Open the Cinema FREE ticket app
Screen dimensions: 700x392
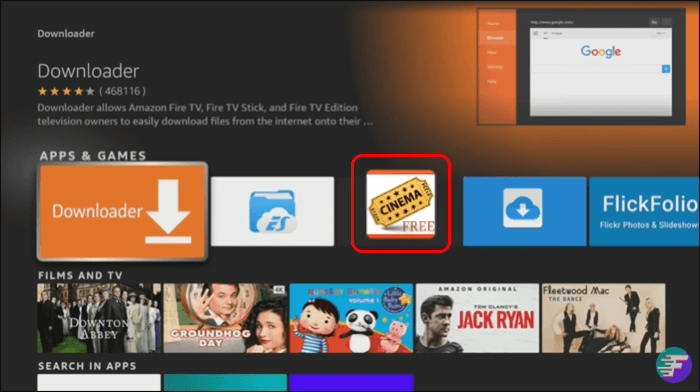click(x=400, y=204)
